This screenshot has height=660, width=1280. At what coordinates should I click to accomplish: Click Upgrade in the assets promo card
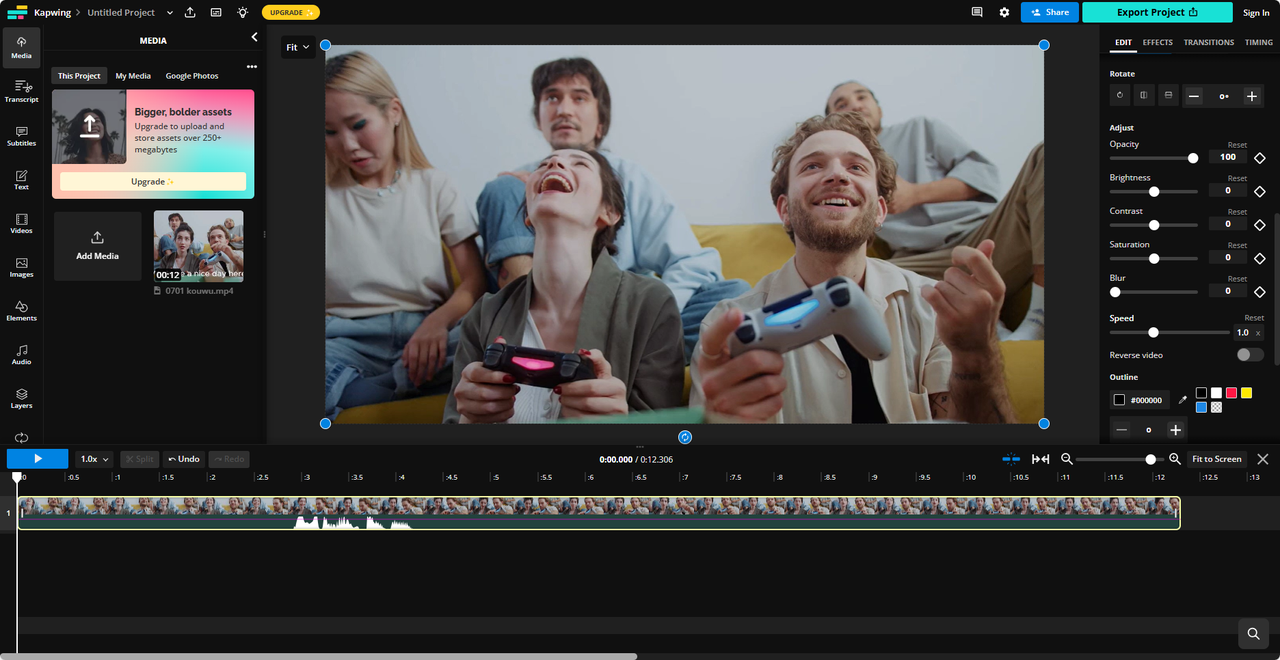[x=153, y=181]
